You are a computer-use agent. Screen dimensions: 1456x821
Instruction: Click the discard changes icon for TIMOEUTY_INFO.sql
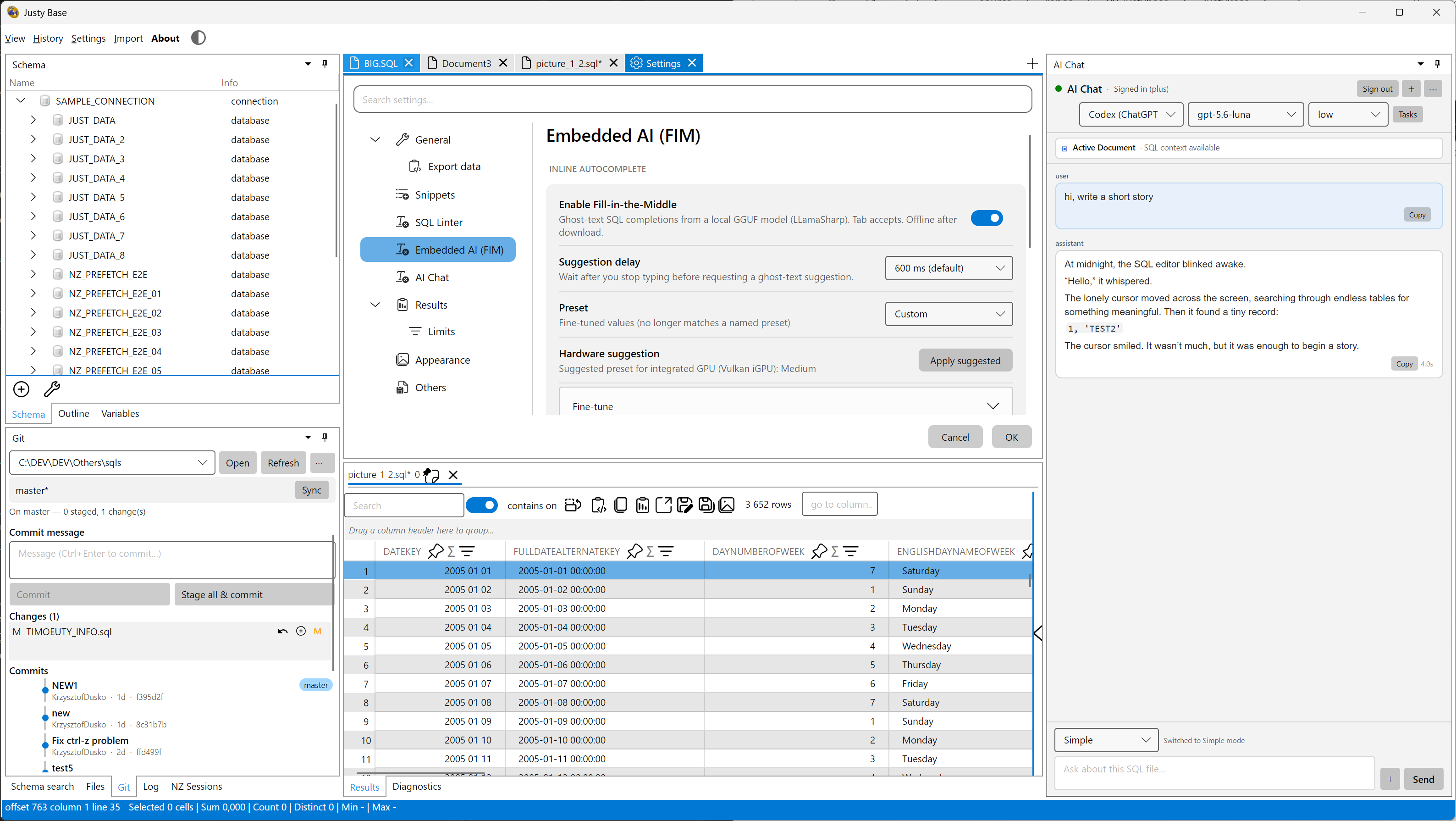point(282,632)
